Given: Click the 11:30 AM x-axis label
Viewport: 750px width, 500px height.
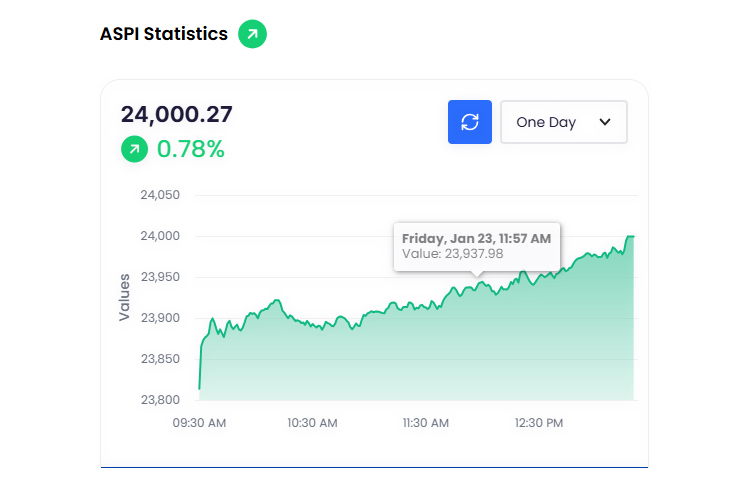Looking at the screenshot, I should click(x=425, y=423).
